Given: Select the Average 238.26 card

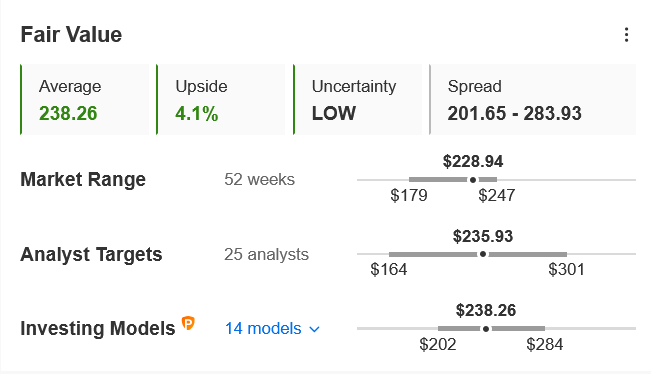Looking at the screenshot, I should (85, 100).
